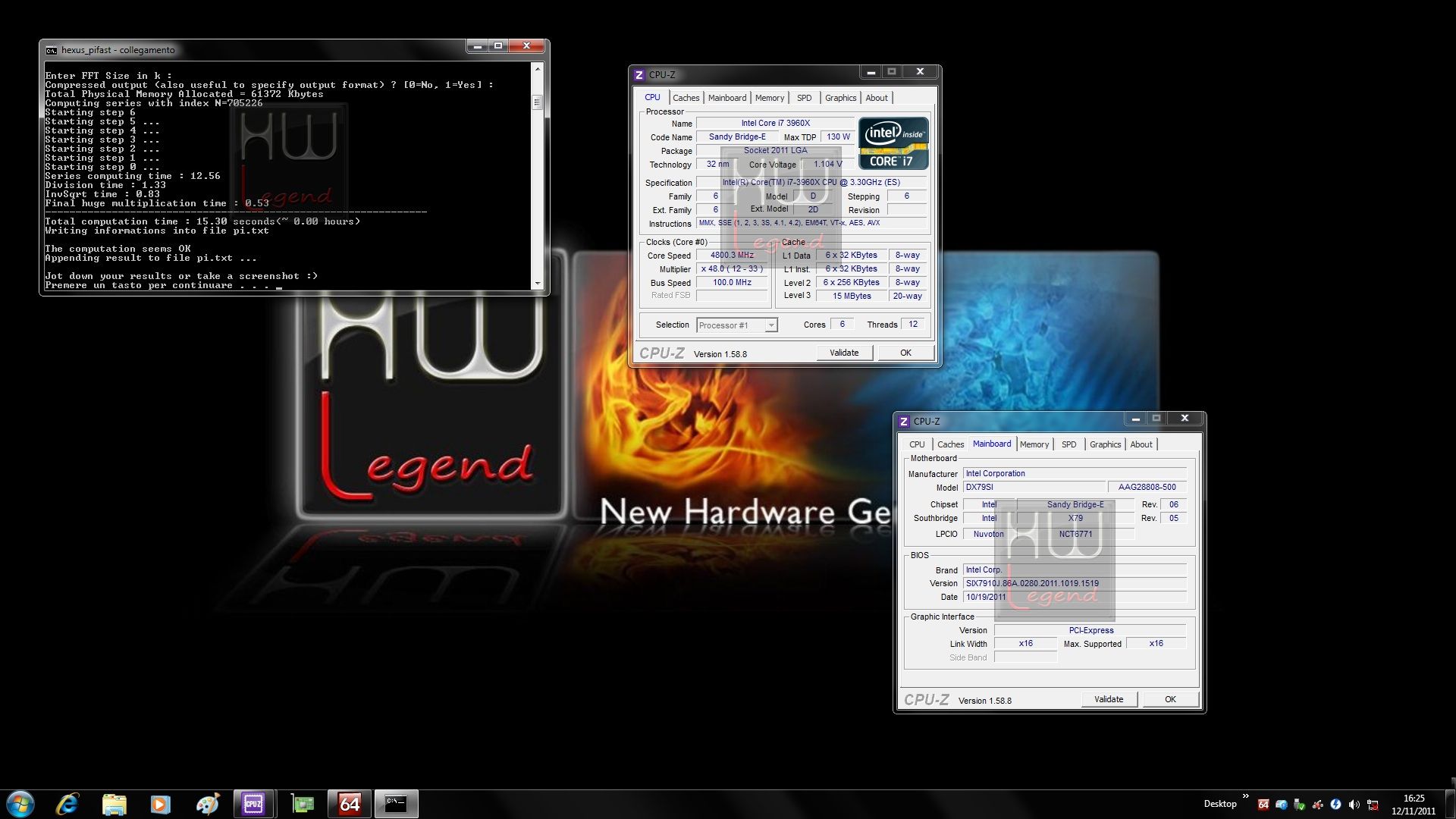The height and width of the screenshot is (819, 1456).
Task: Click the Core Voltage value 1.104 V
Action: [827, 164]
